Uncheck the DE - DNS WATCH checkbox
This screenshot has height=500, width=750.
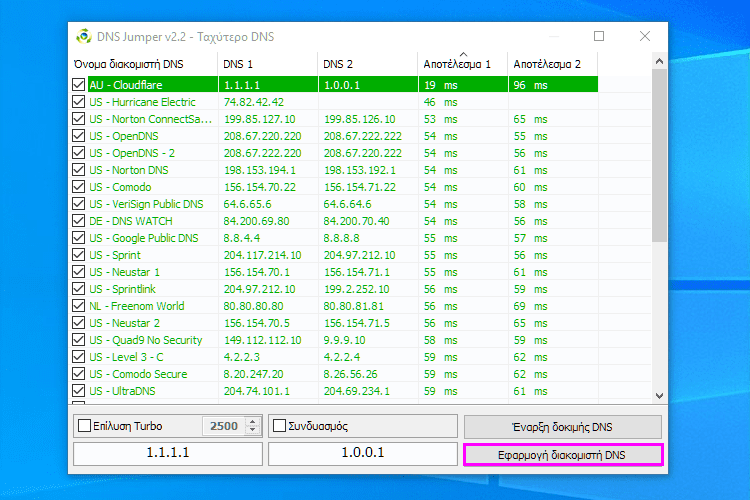point(78,221)
